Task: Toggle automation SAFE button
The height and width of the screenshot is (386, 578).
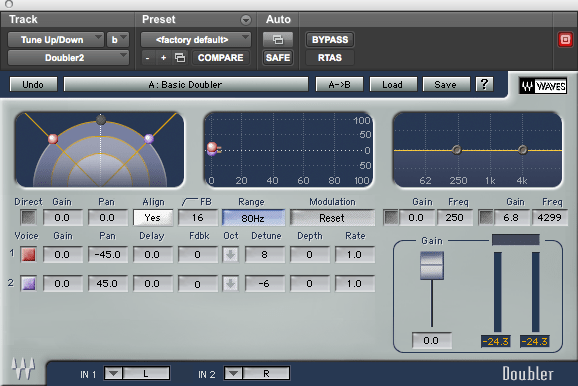Action: (x=278, y=58)
